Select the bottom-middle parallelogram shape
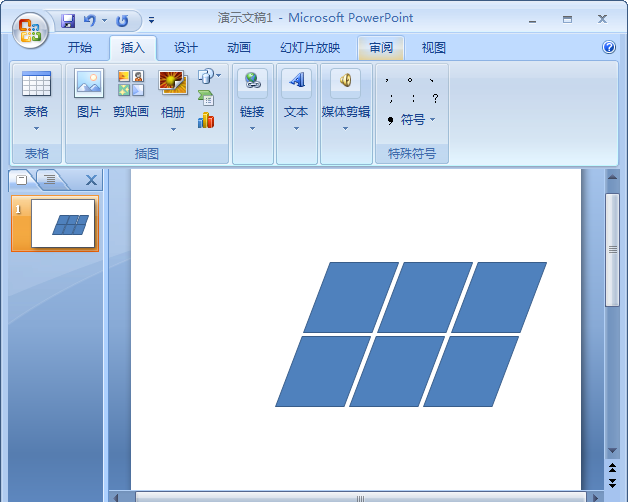628x502 pixels. (397, 371)
